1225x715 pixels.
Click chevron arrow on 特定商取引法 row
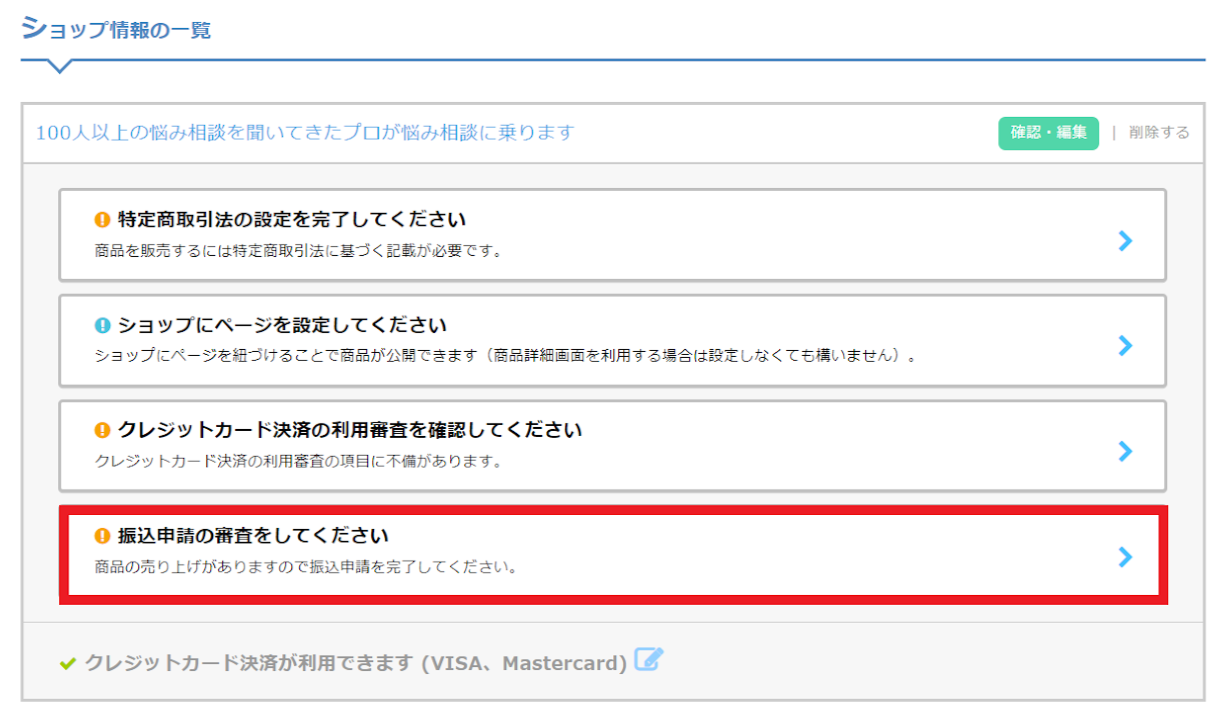click(x=1126, y=240)
